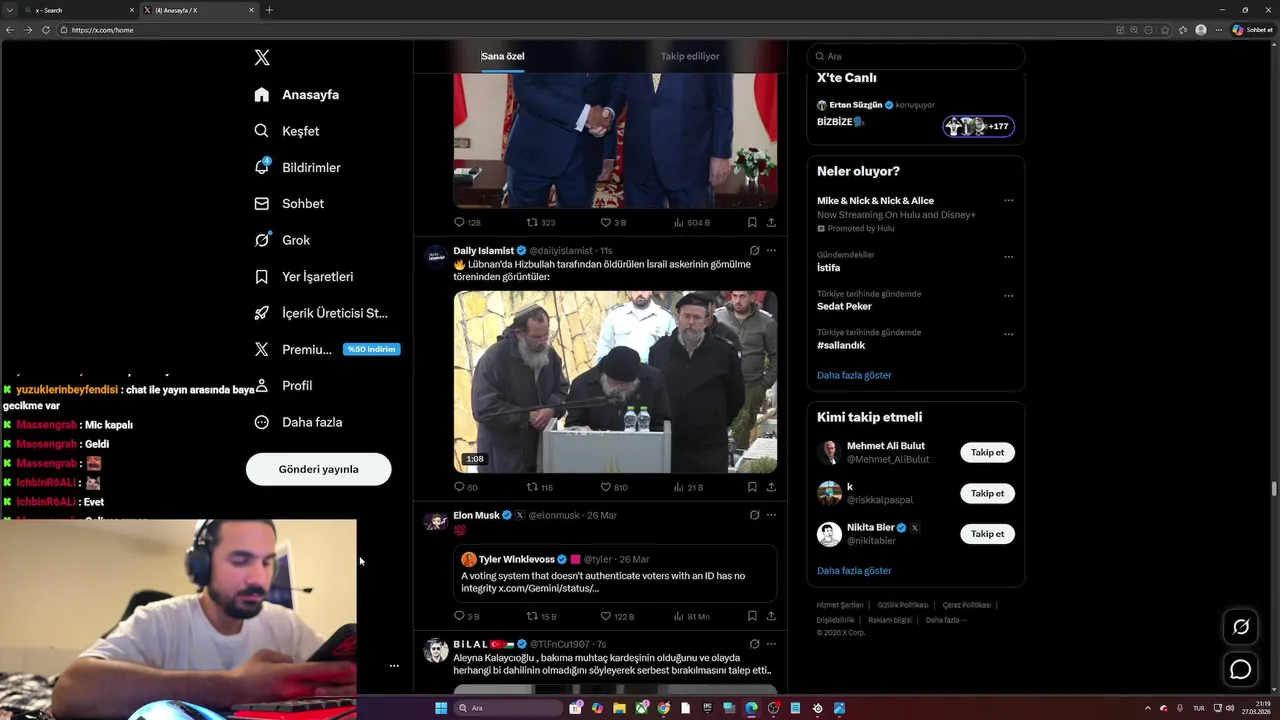Click the Ara search field on X
1280x720 pixels.
pyautogui.click(x=915, y=57)
